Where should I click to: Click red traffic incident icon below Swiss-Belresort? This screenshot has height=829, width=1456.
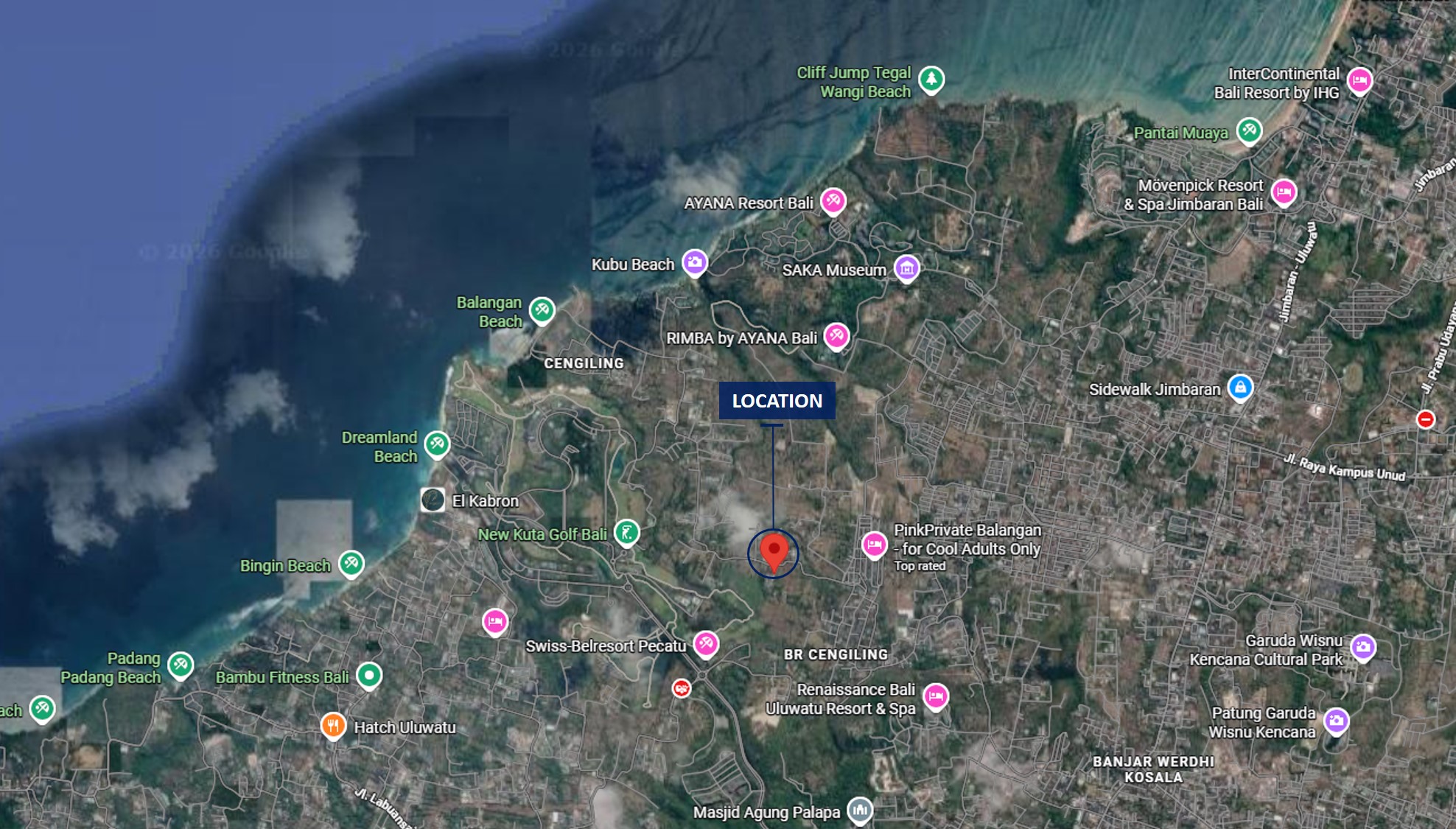pyautogui.click(x=682, y=688)
